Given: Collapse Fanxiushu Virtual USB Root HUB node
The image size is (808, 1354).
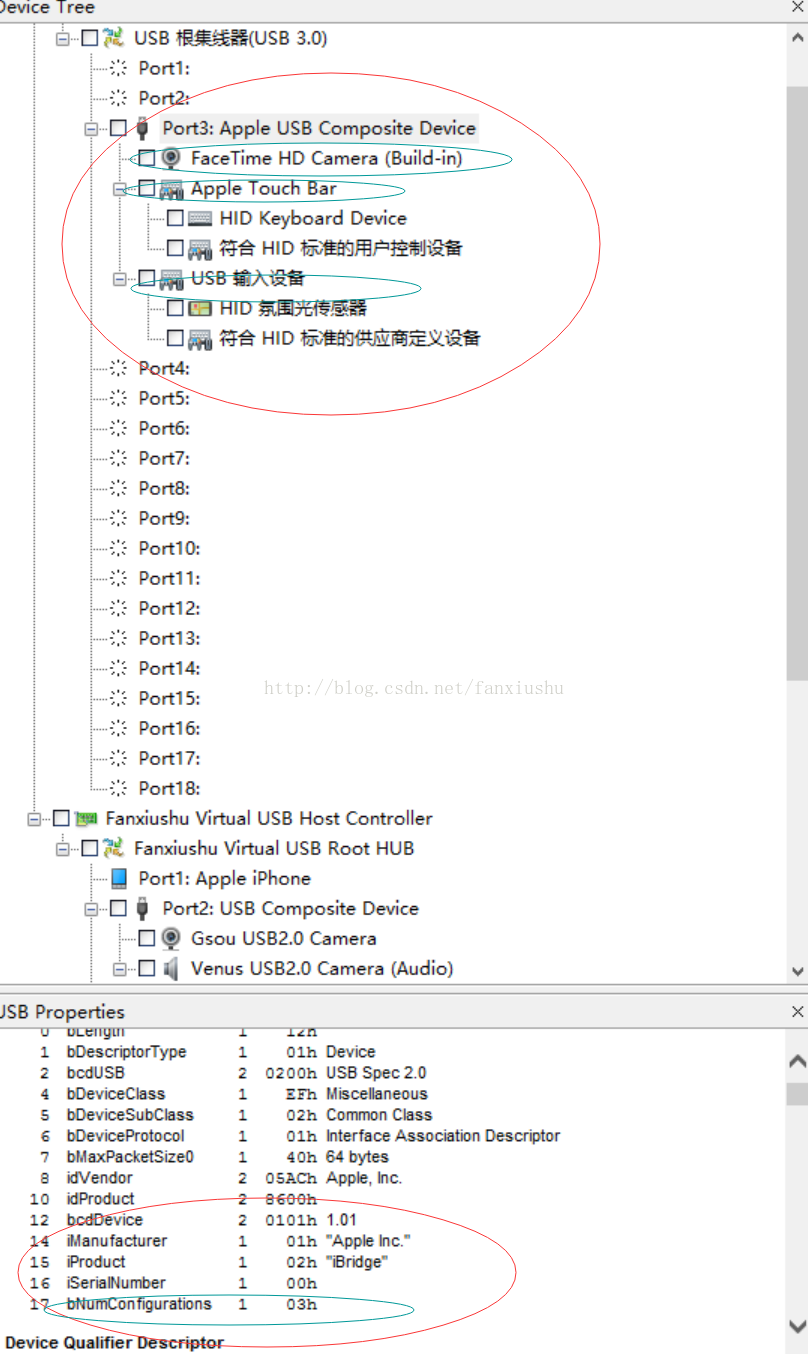Looking at the screenshot, I should [63, 848].
